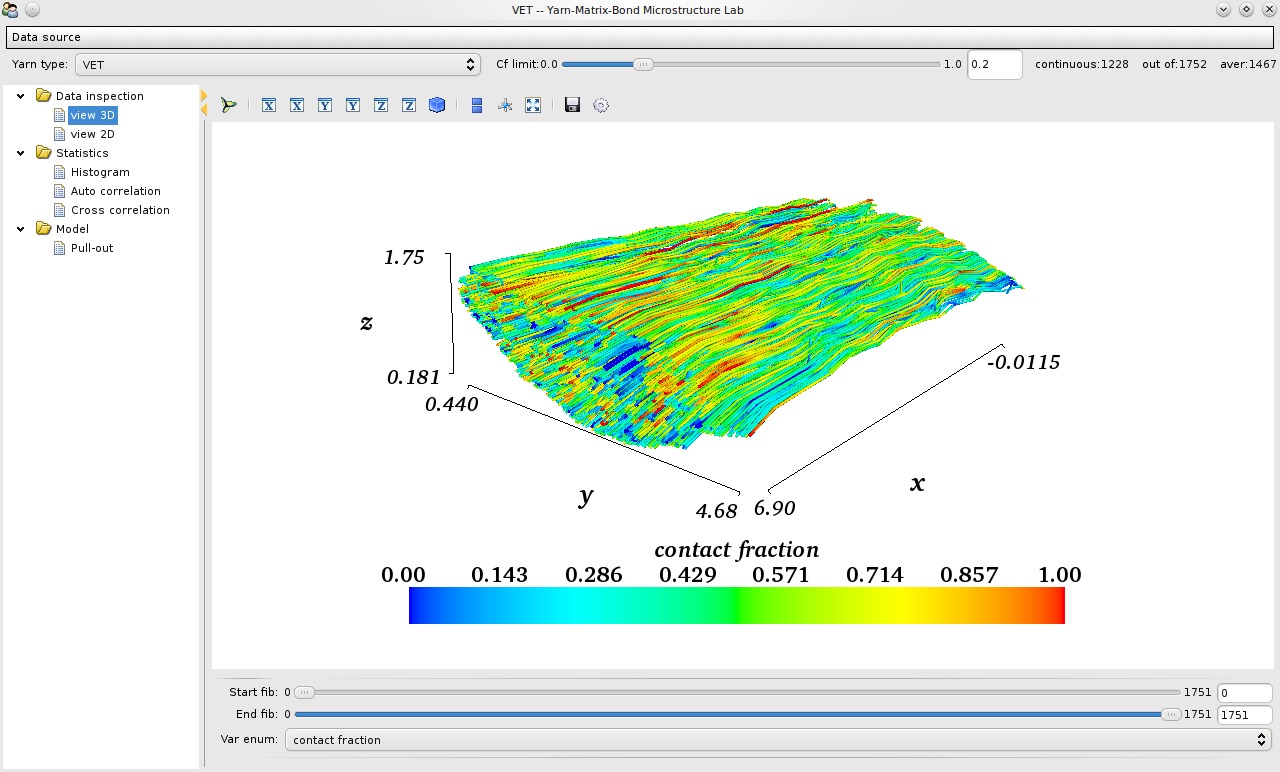Click the leftmost Z axis view icon
1280x772 pixels.
pos(381,105)
